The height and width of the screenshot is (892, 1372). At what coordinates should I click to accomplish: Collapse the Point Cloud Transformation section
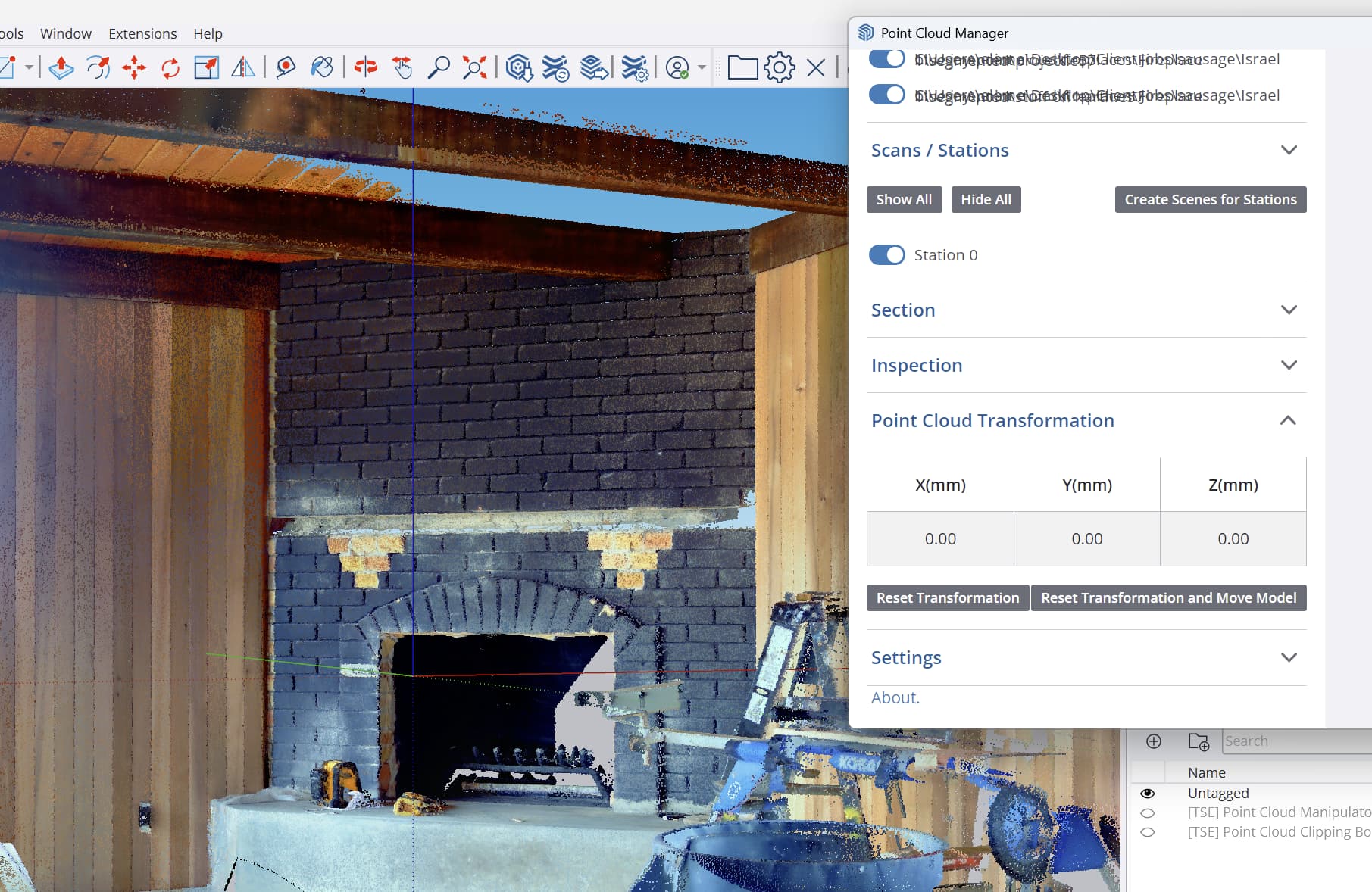1288,420
